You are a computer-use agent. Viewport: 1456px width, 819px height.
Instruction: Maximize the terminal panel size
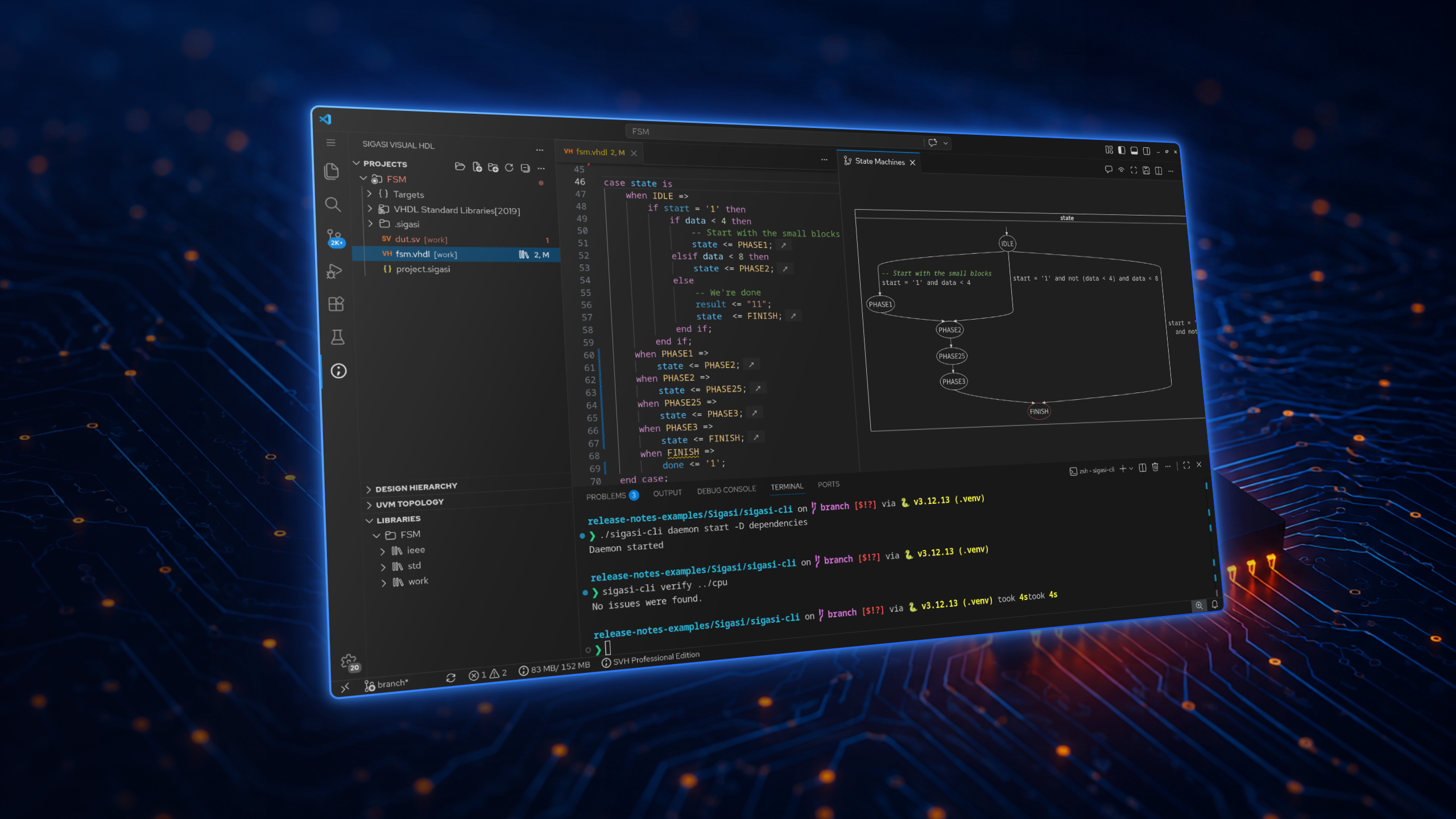pos(1186,465)
